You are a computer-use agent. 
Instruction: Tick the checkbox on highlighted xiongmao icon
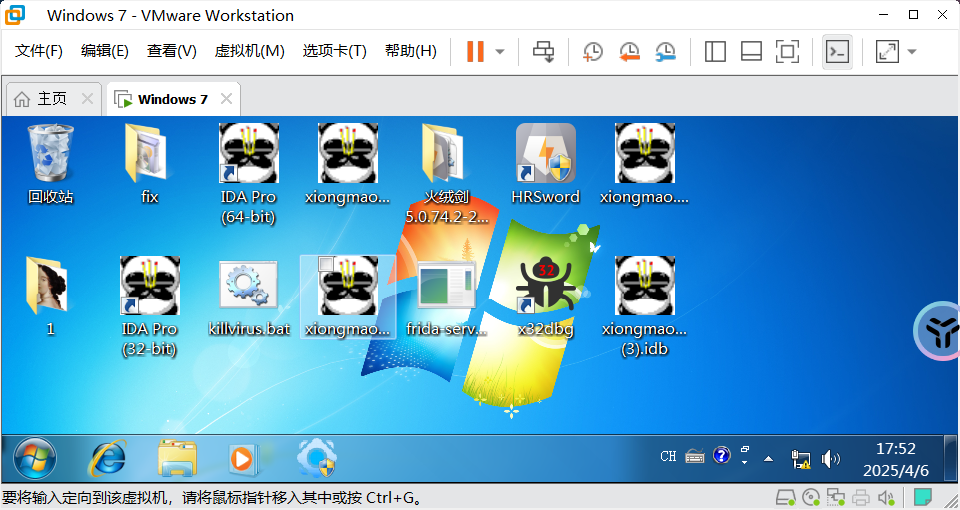(x=326, y=264)
